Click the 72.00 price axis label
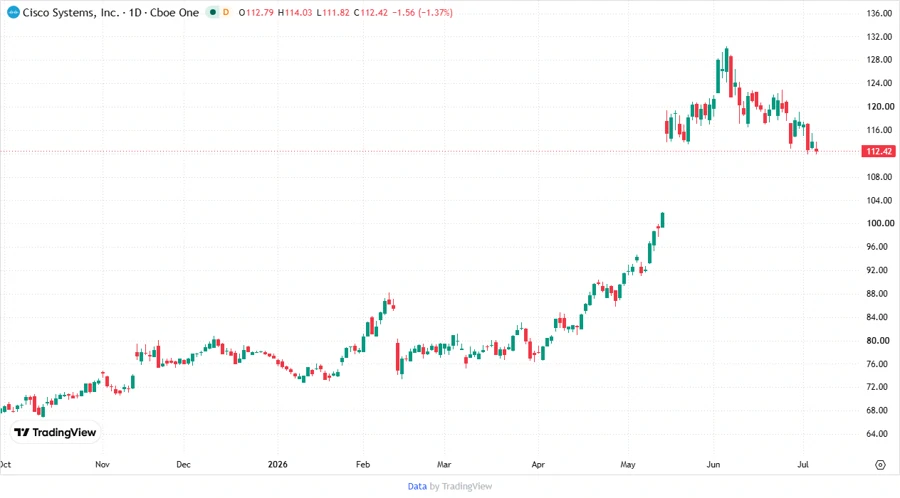The width and height of the screenshot is (900, 498). coord(879,387)
